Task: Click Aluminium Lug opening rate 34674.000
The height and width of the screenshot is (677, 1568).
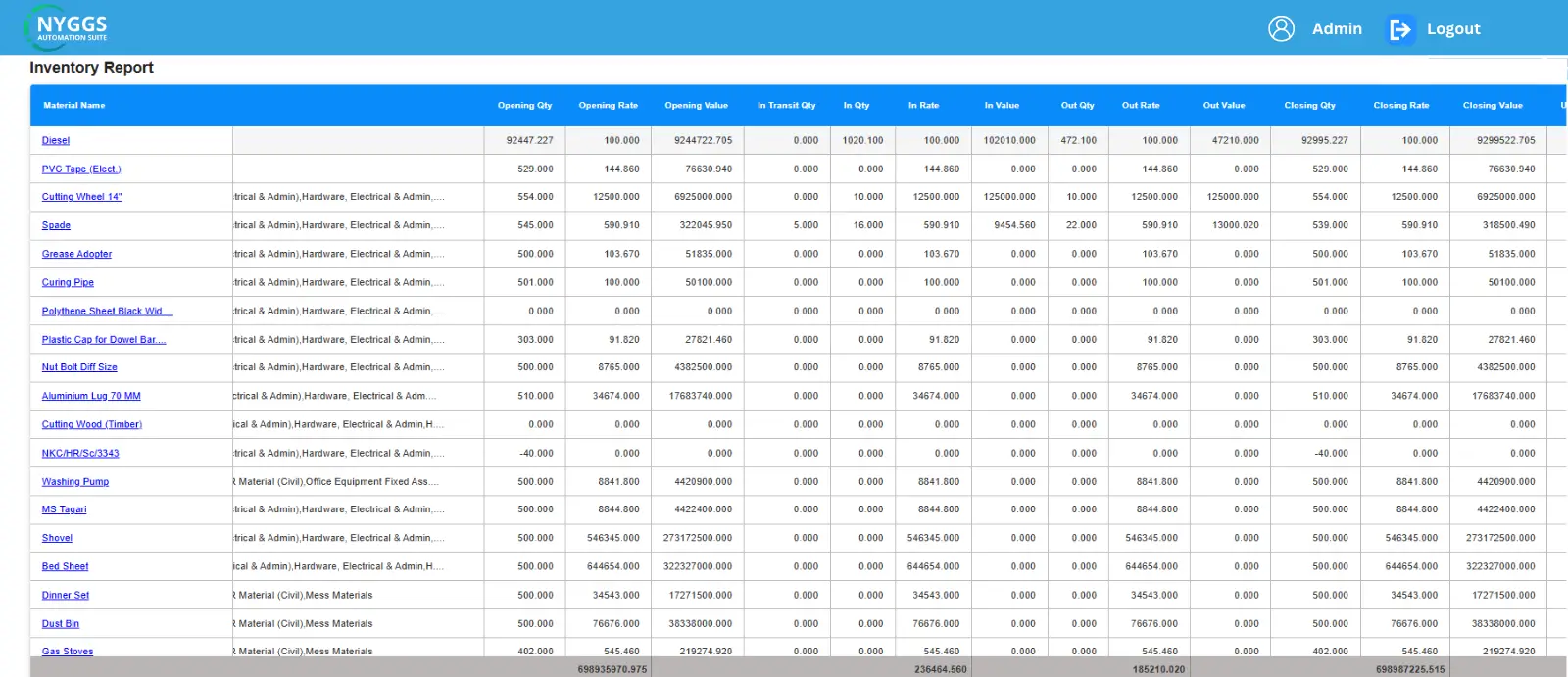Action: [615, 396]
